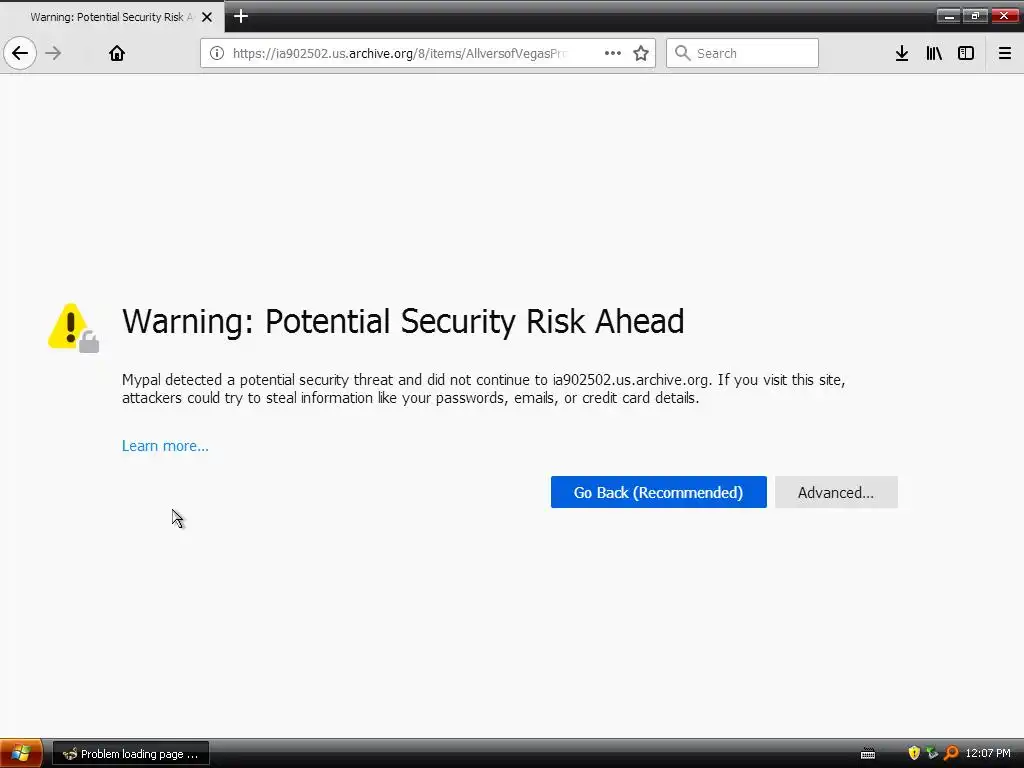
Task: Click the Learn more... link
Action: click(x=165, y=446)
